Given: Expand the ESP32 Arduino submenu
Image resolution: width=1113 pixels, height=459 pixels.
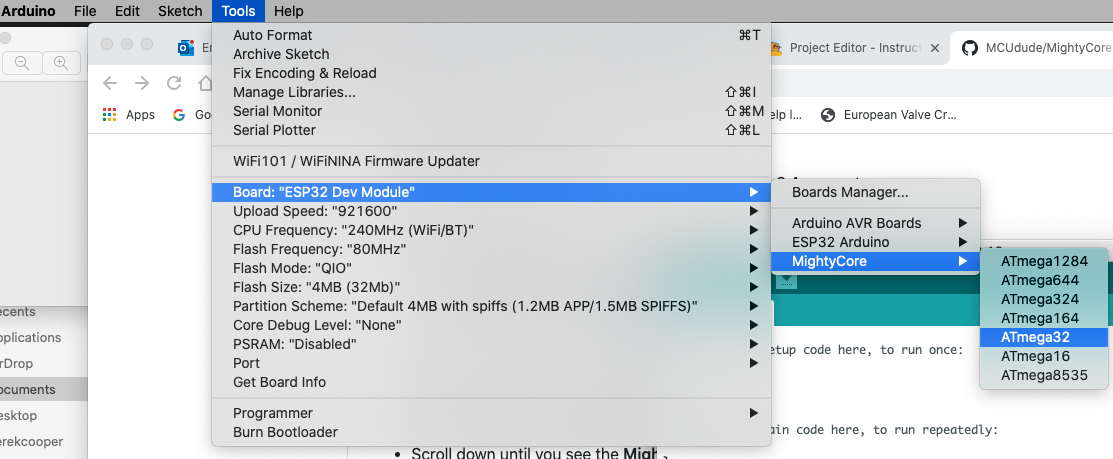Looking at the screenshot, I should pos(876,242).
